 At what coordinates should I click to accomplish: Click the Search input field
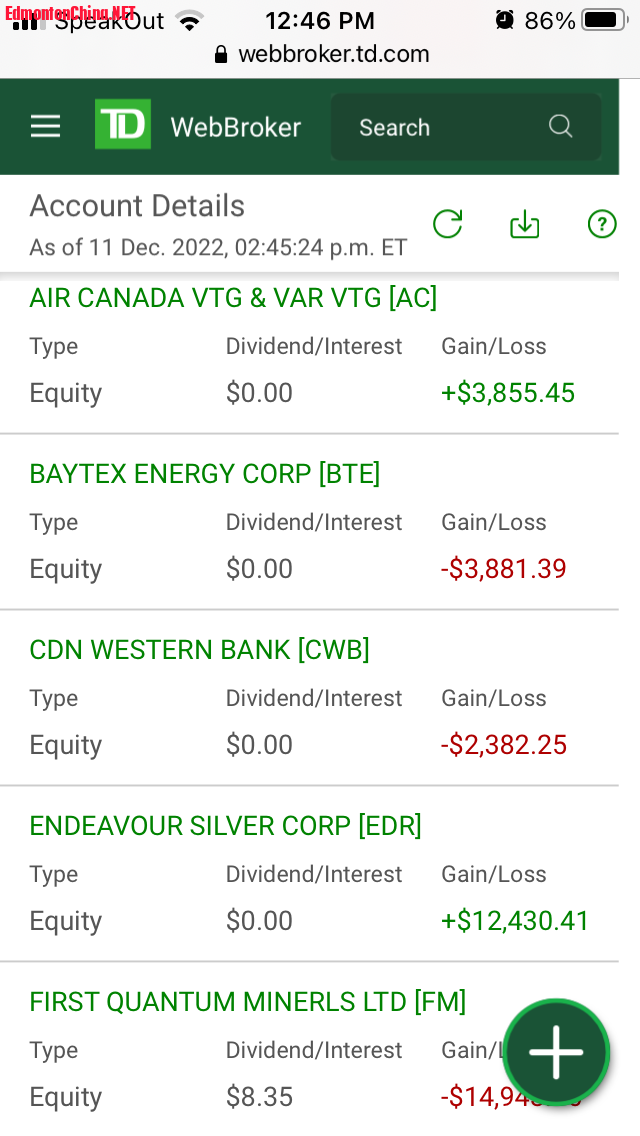pos(440,127)
